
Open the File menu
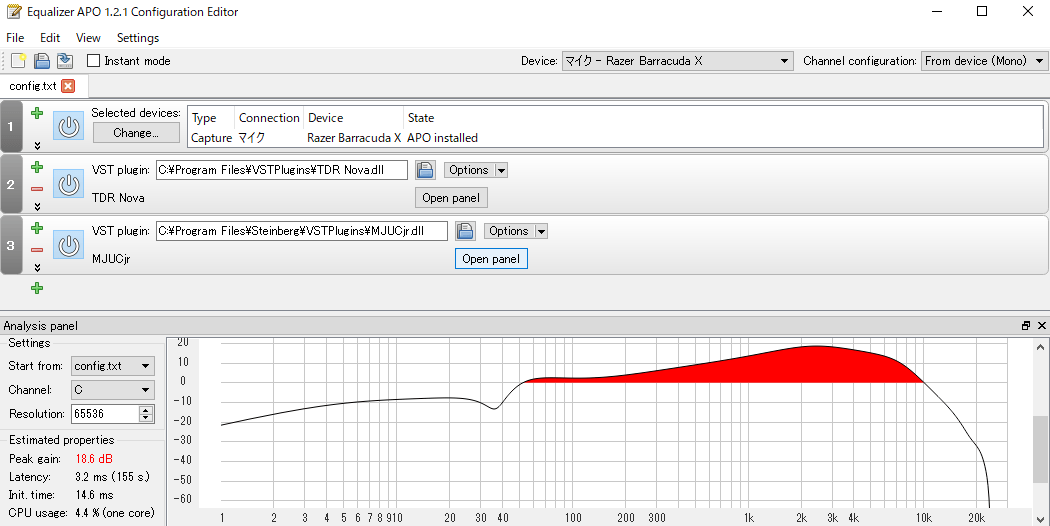coord(15,38)
